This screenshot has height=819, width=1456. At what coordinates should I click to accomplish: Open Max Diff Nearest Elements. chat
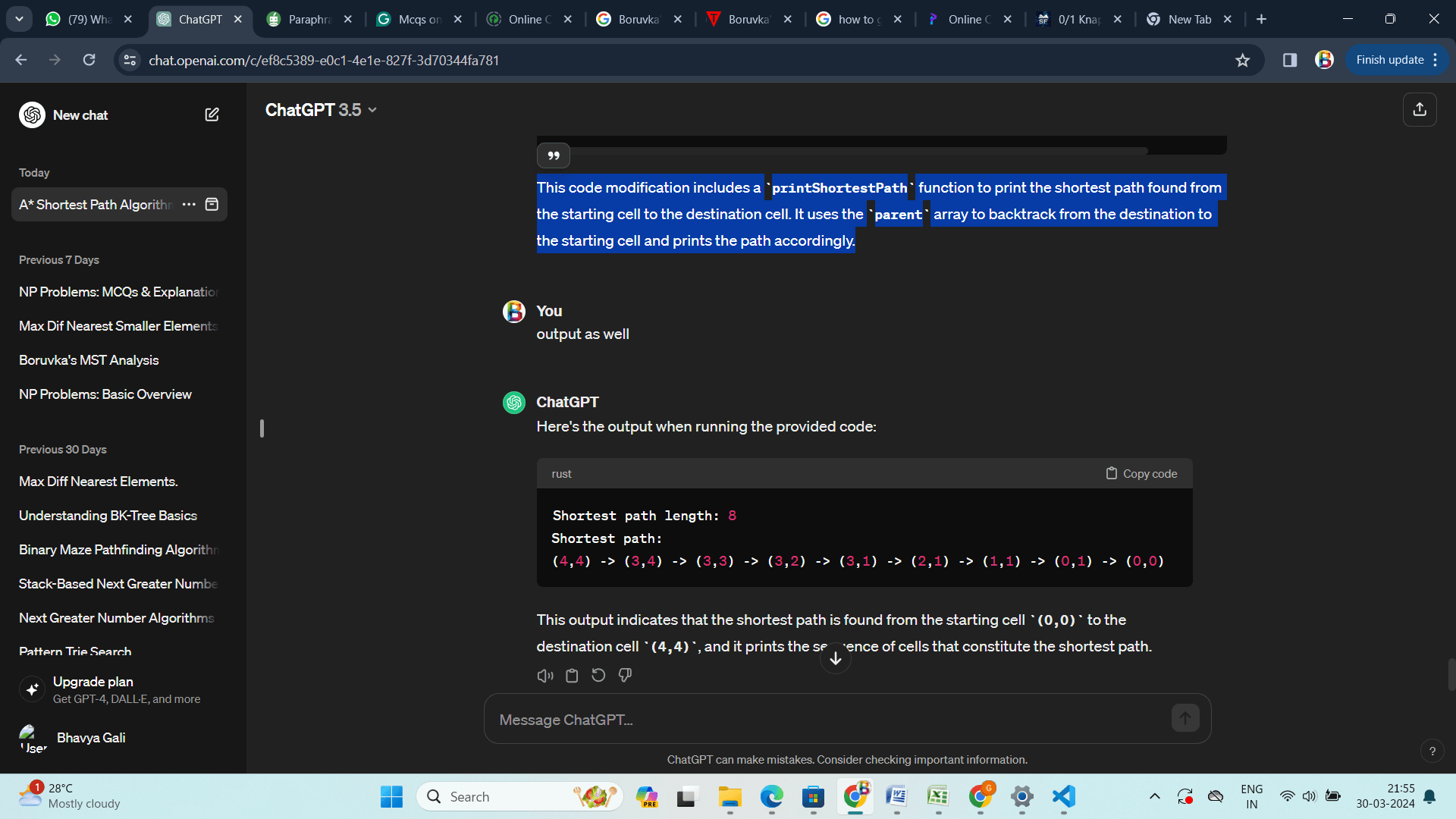click(119, 481)
